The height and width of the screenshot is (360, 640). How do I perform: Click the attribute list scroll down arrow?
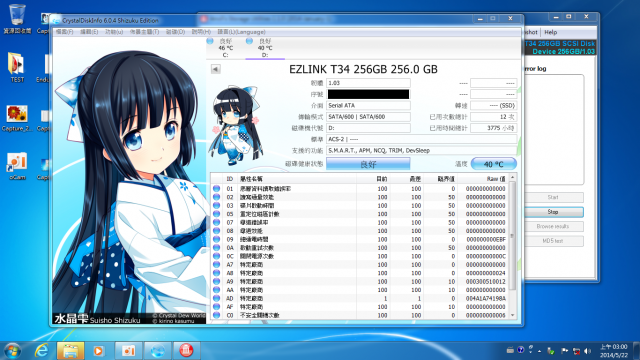[513, 315]
